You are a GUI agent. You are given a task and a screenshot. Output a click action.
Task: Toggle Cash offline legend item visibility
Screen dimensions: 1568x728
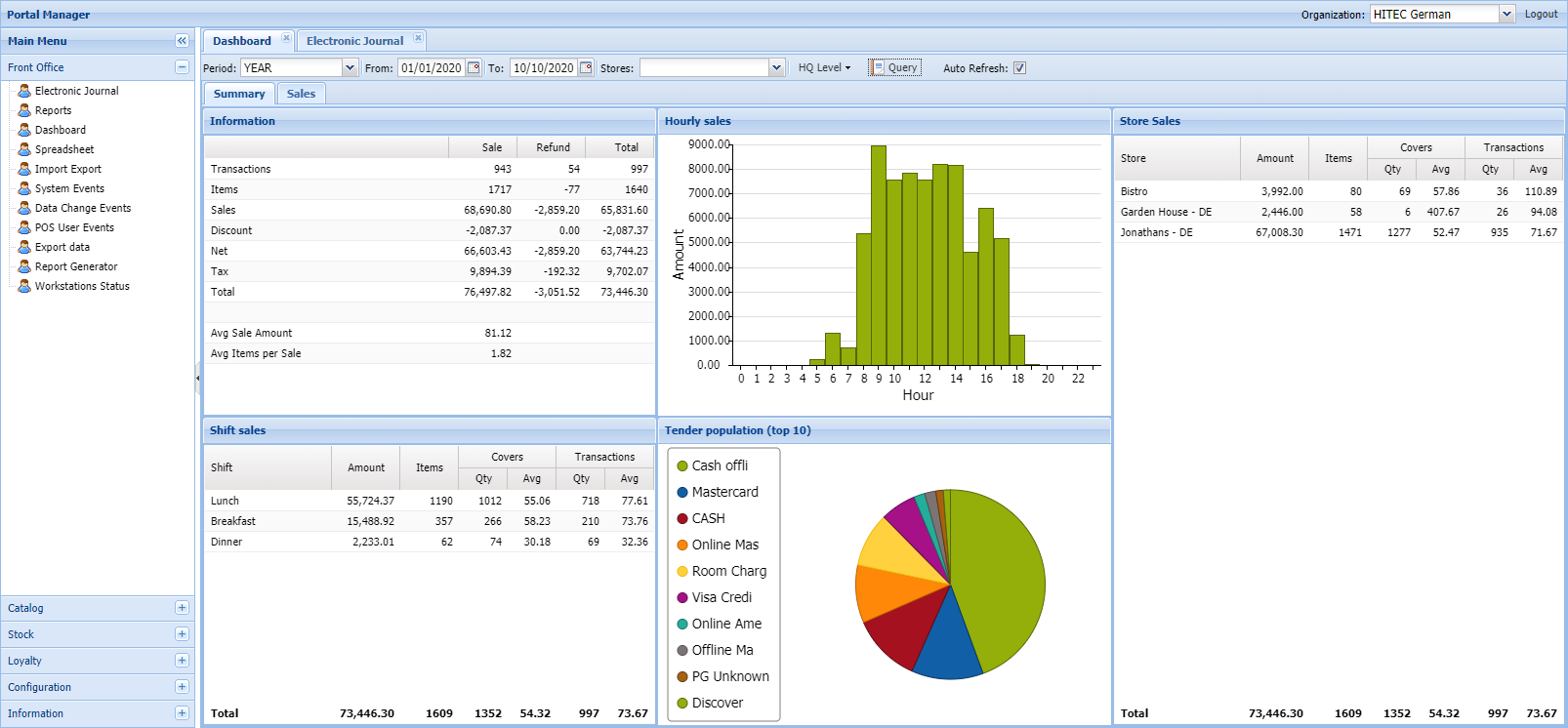[719, 465]
